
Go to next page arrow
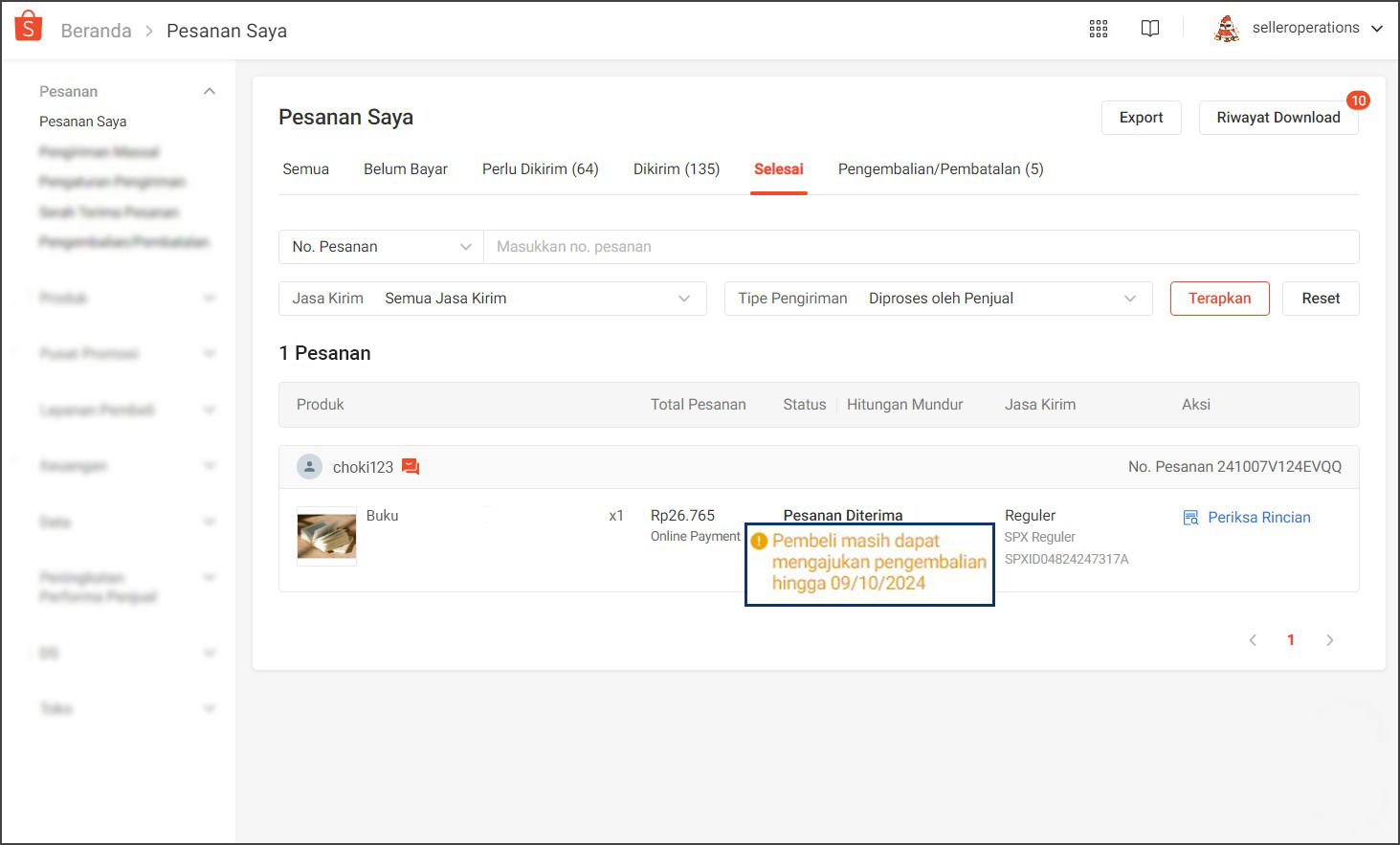1329,640
